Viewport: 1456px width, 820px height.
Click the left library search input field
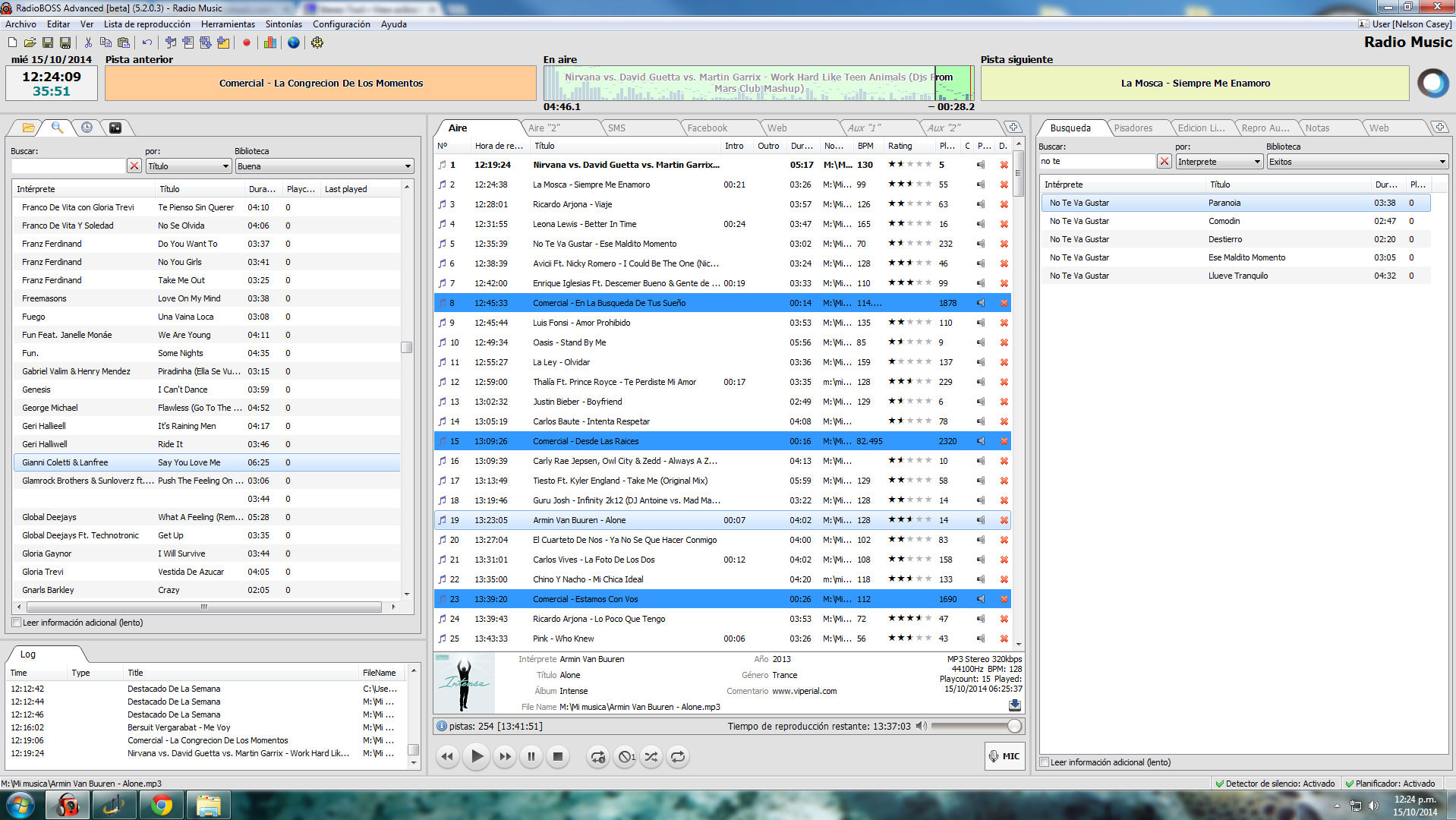(x=68, y=166)
